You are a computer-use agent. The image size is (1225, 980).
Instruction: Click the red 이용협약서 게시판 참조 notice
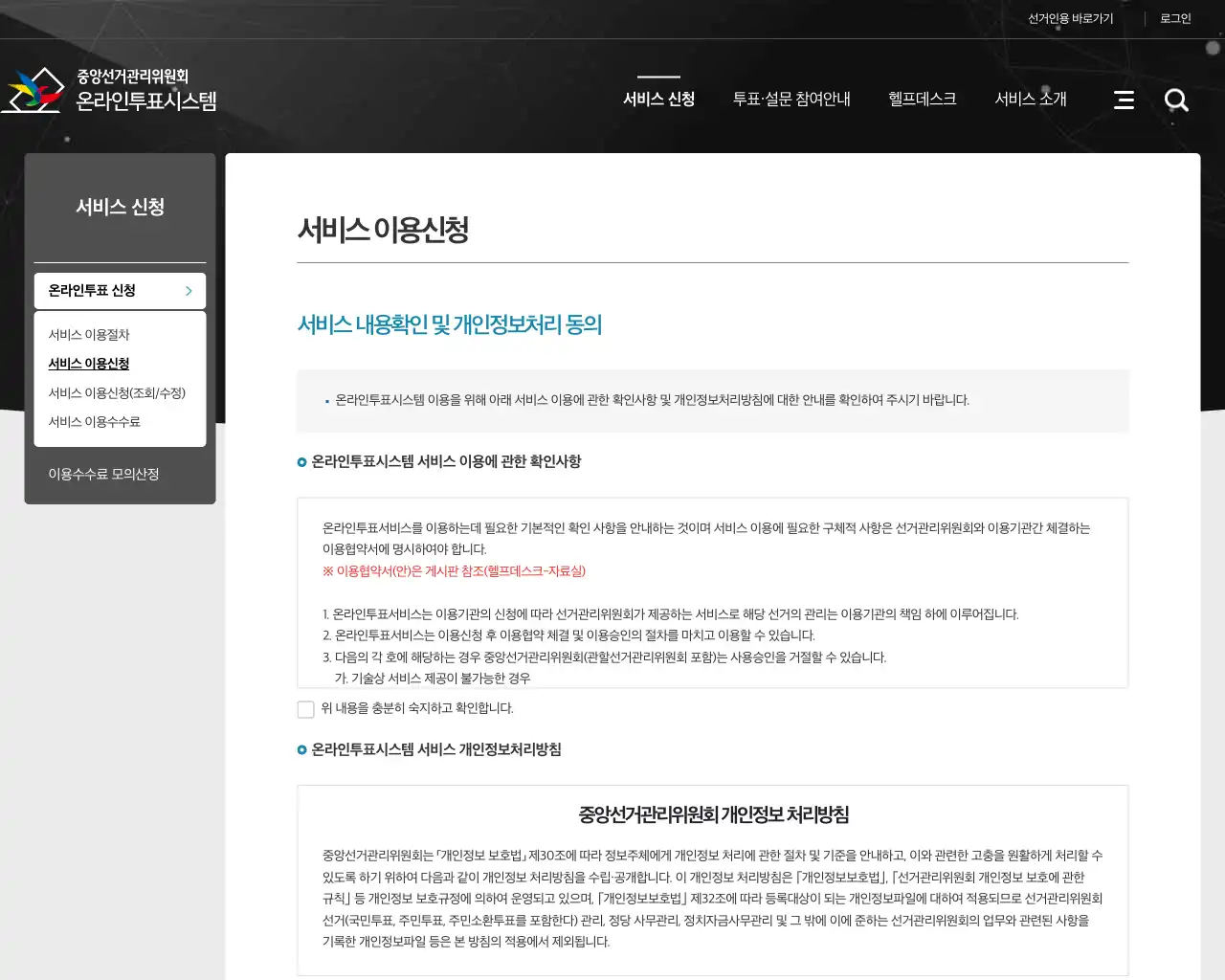click(455, 571)
